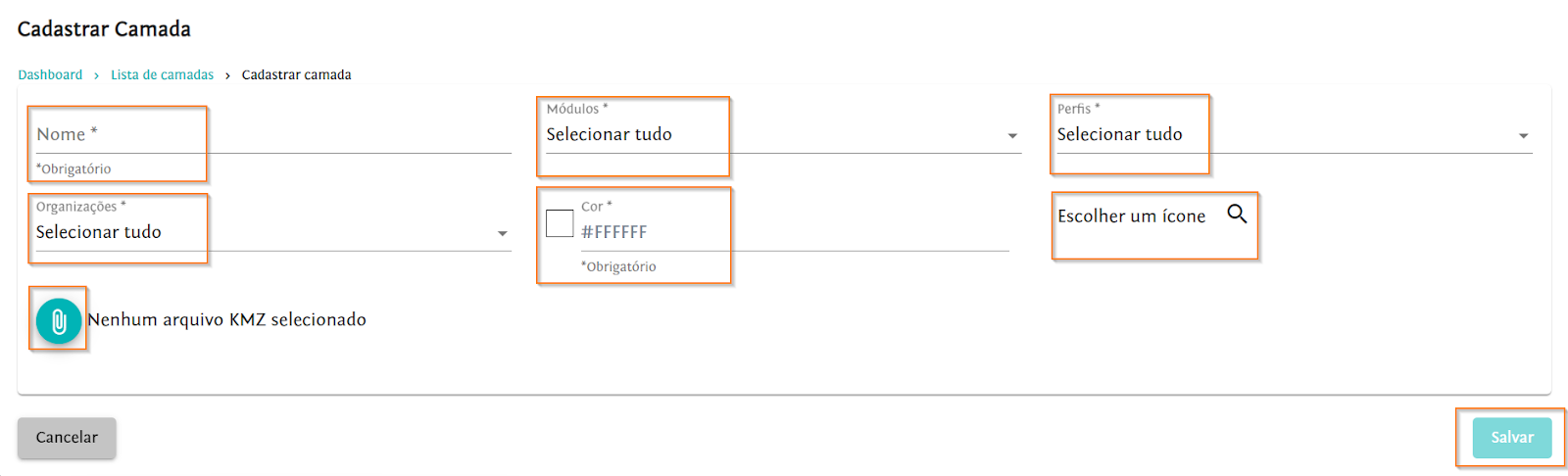Click the magnifier icon beside Escolher um ícone

[x=1237, y=214]
